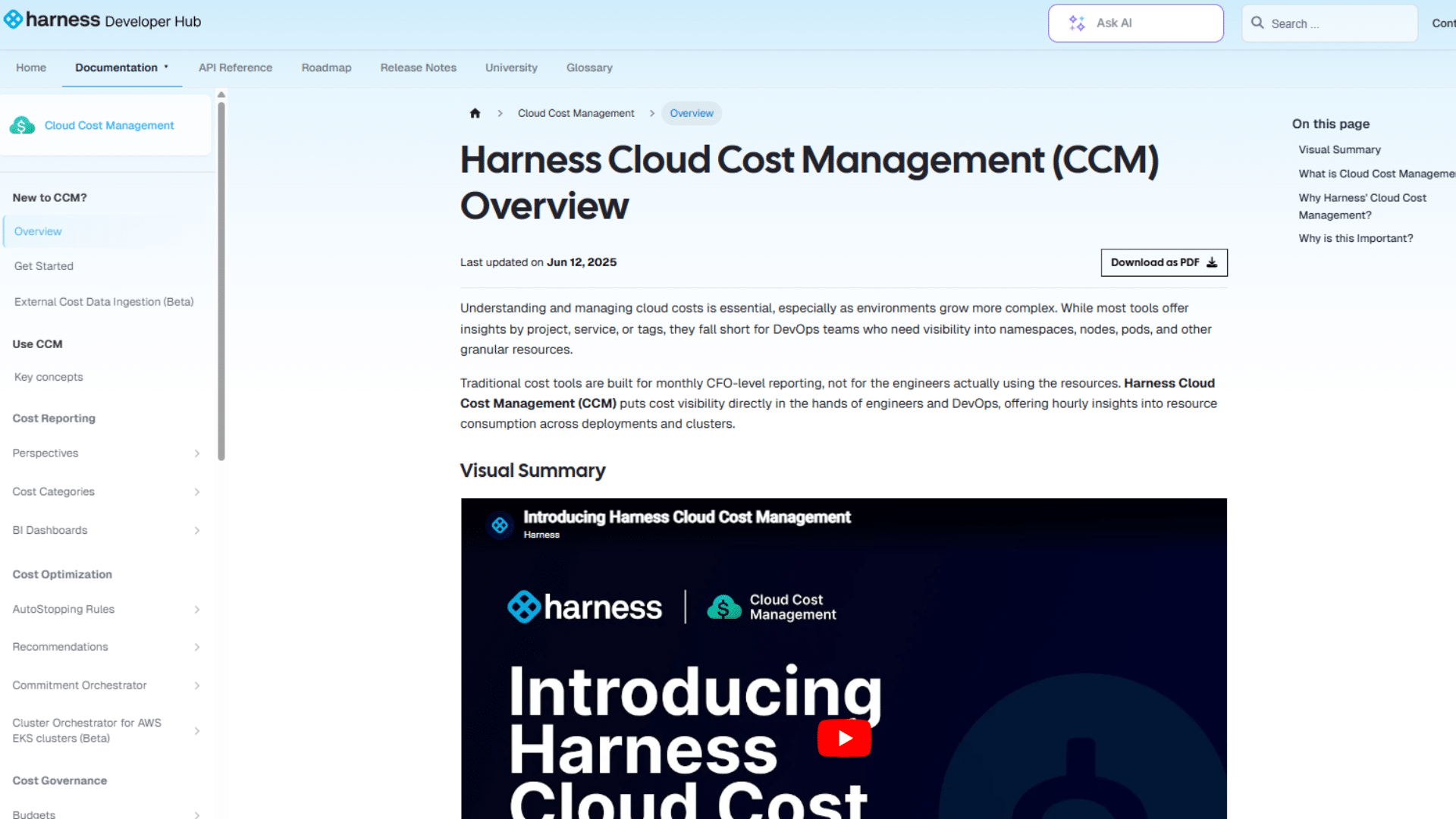Expand BI Dashboards chevron
This screenshot has width=1456, height=819.
click(x=197, y=531)
